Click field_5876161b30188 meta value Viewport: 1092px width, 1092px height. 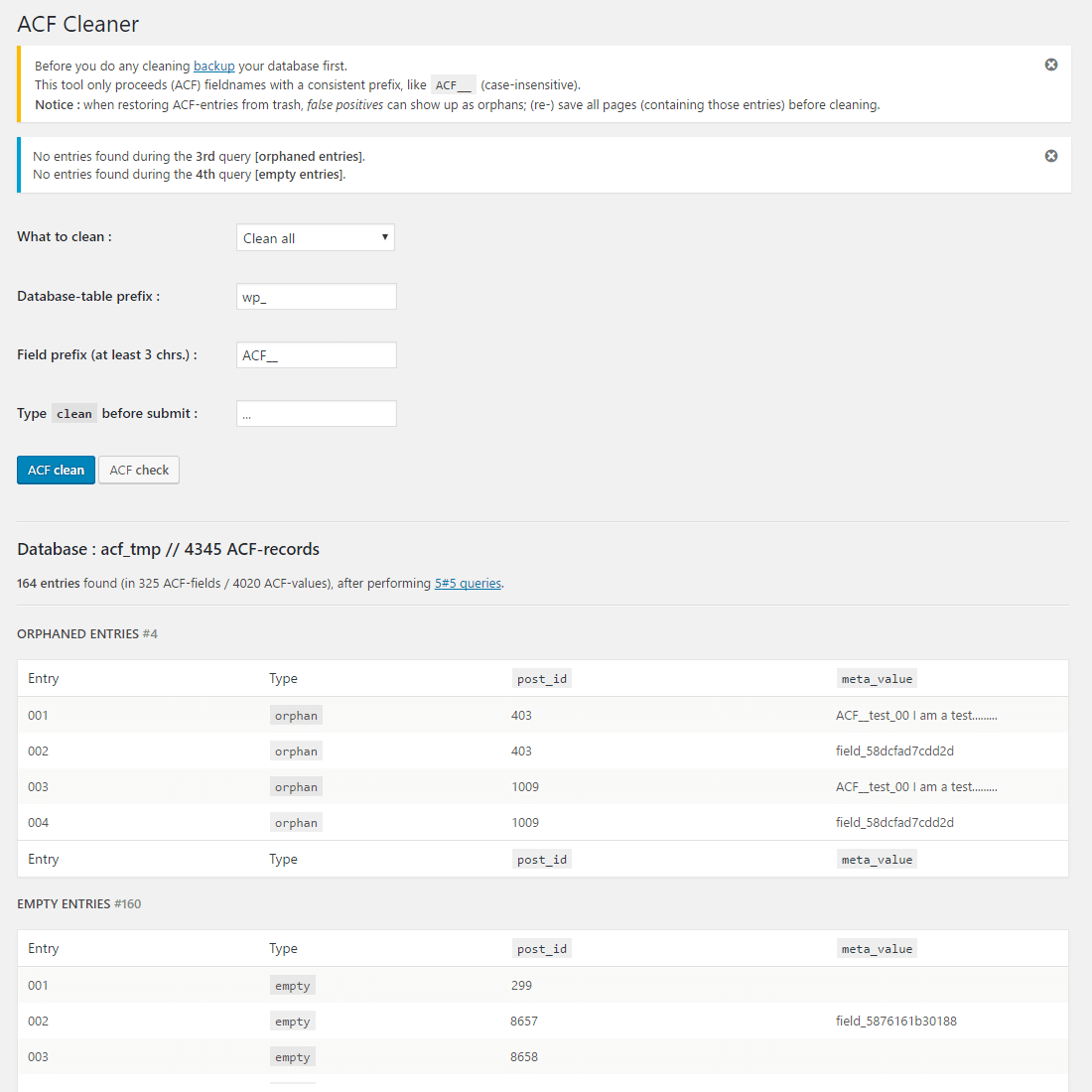click(896, 1021)
